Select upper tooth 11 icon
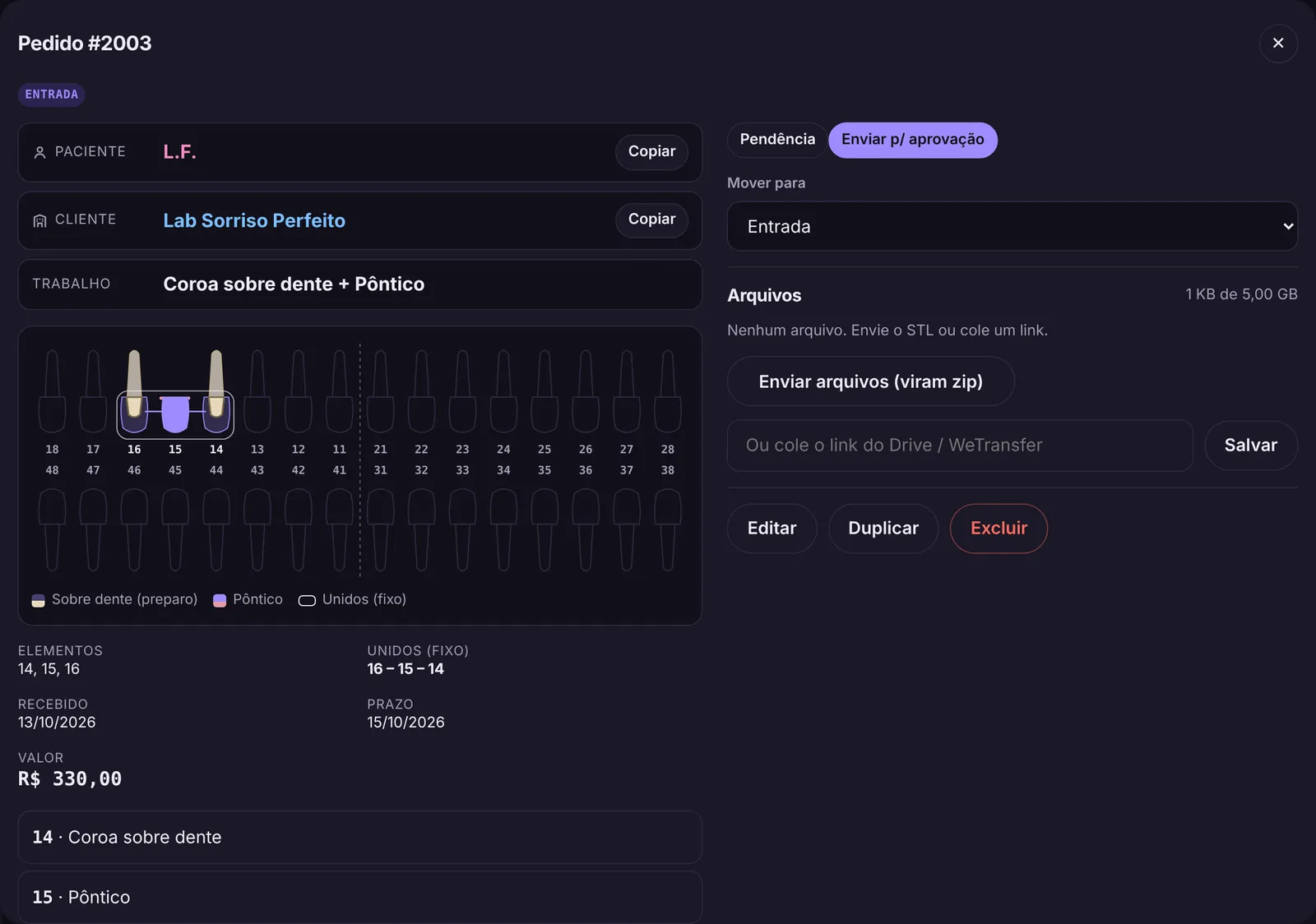This screenshot has height=924, width=1316. (x=340, y=392)
